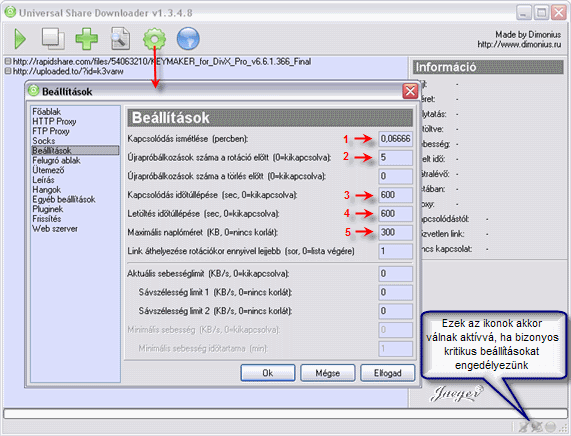Open the Pluginek settings section
571x436 pixels.
pyautogui.click(x=48, y=209)
